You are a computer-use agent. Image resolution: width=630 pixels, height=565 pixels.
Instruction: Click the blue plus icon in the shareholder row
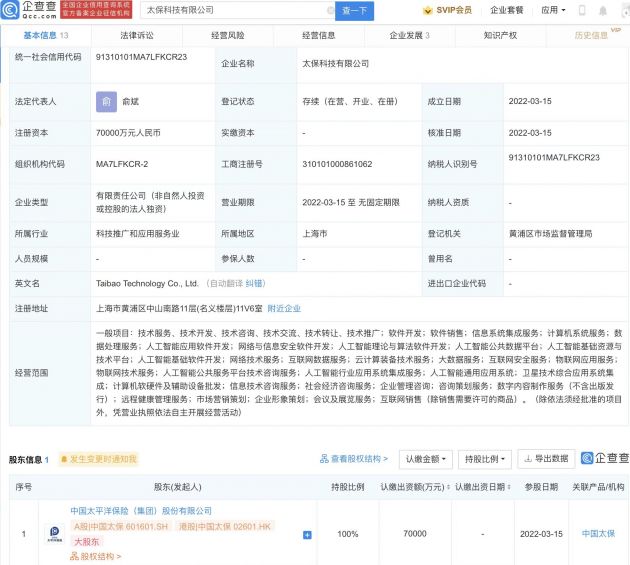point(307,535)
